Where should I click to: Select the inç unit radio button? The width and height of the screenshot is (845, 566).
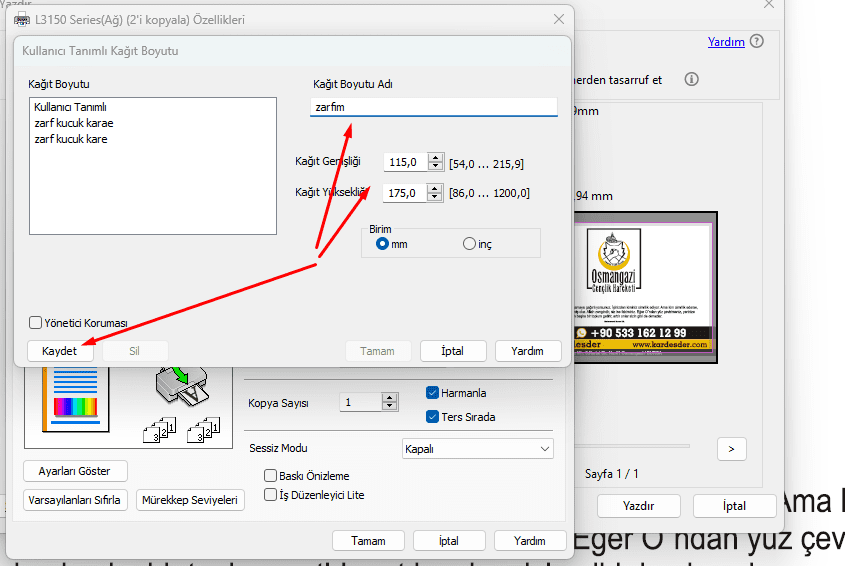(469, 244)
